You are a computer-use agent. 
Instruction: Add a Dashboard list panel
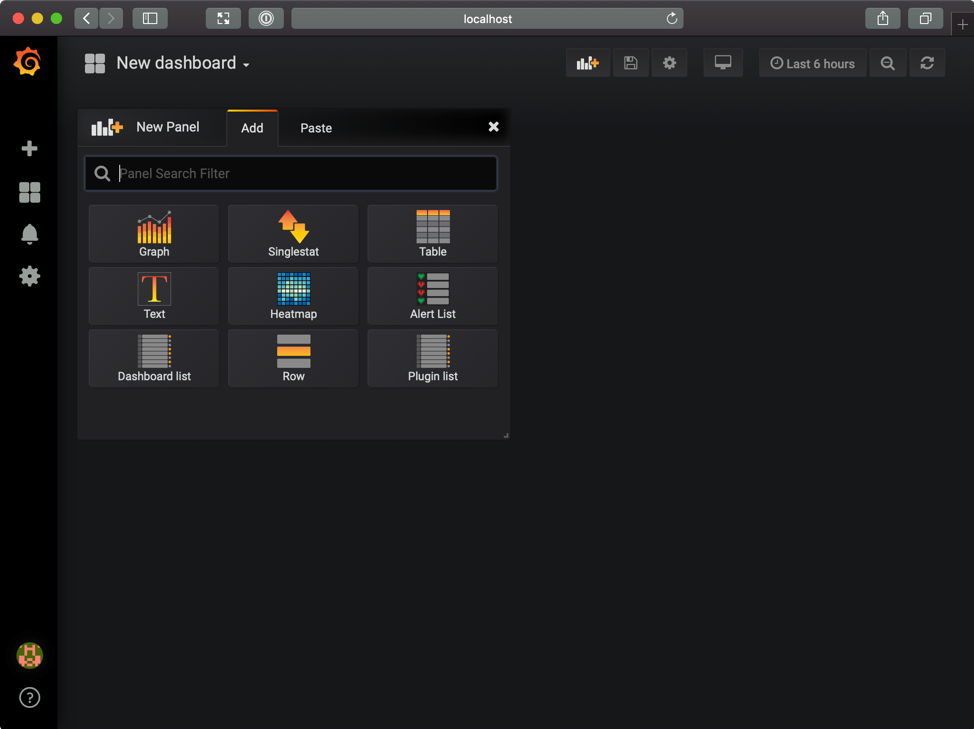pyautogui.click(x=154, y=358)
